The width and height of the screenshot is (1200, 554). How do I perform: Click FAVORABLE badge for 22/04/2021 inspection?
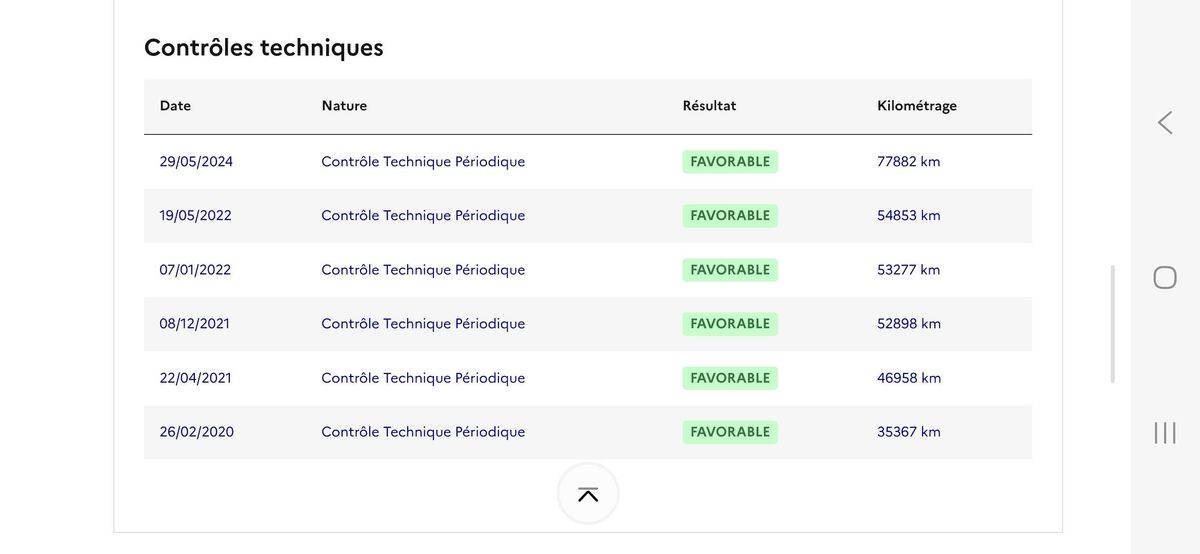pyautogui.click(x=730, y=378)
